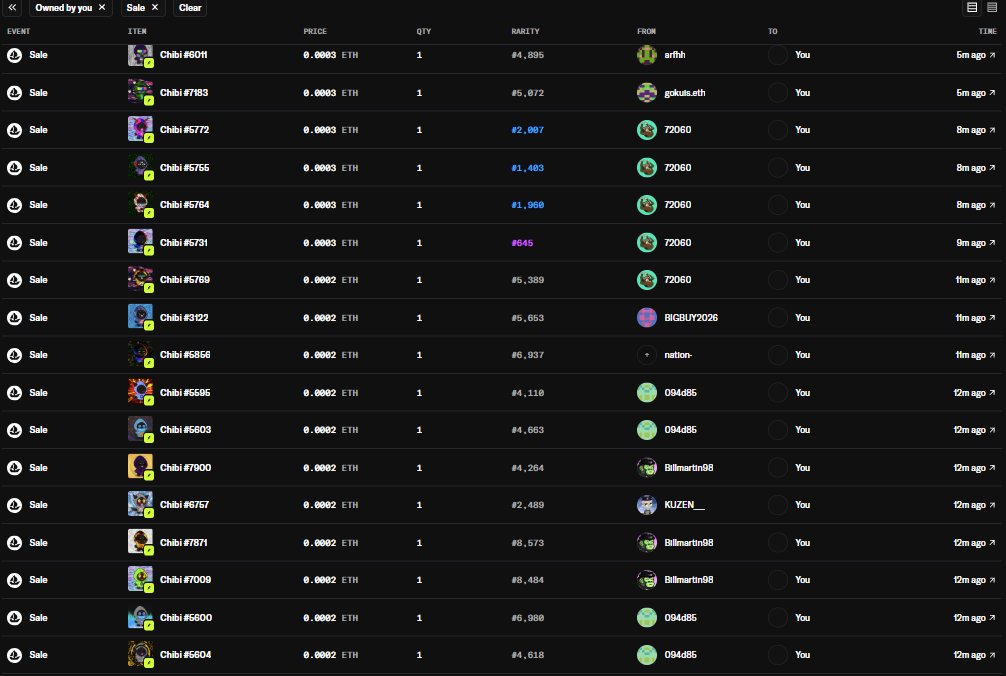The image size is (1006, 676).
Task: Click the sale event icon for Chibi #6757
Action: [15, 505]
